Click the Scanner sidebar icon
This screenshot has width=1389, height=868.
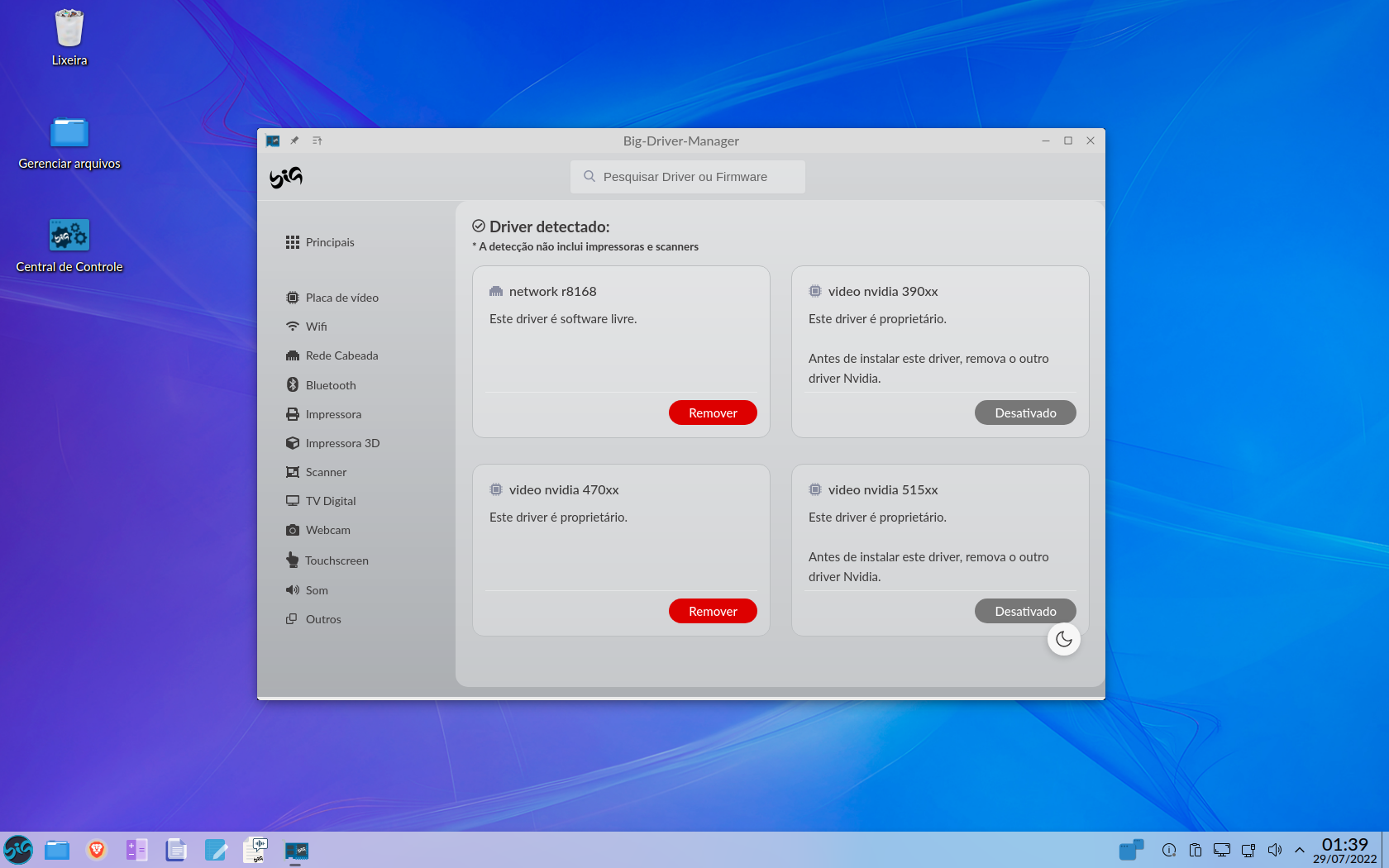293,472
